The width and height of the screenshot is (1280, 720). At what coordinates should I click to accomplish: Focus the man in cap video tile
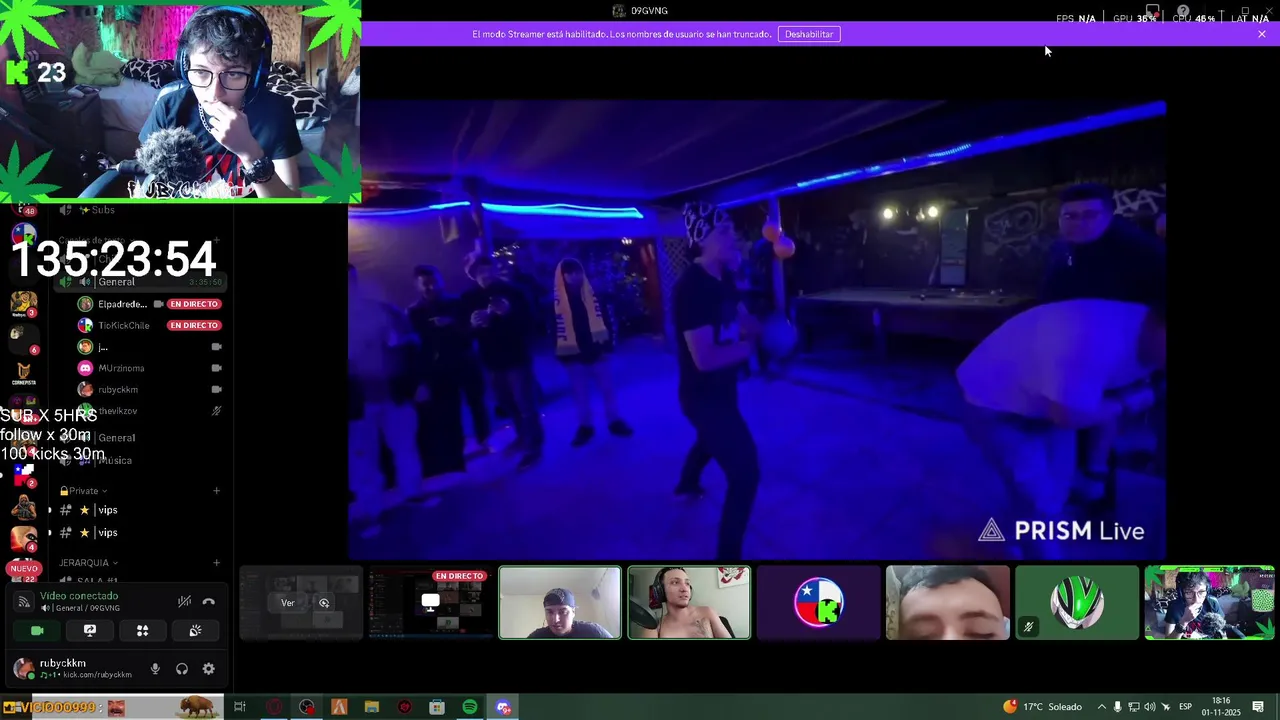560,603
